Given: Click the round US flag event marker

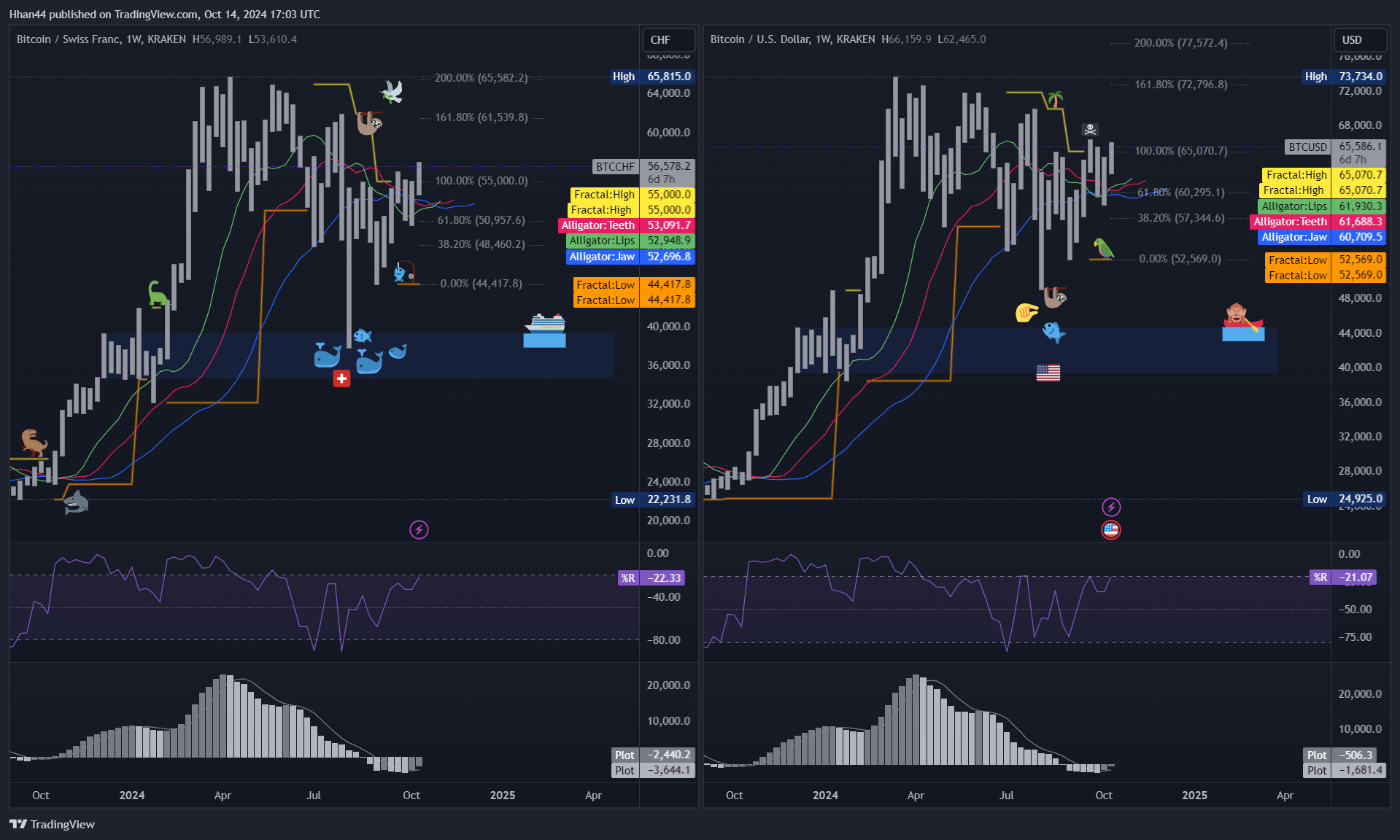Looking at the screenshot, I should pos(1111,530).
